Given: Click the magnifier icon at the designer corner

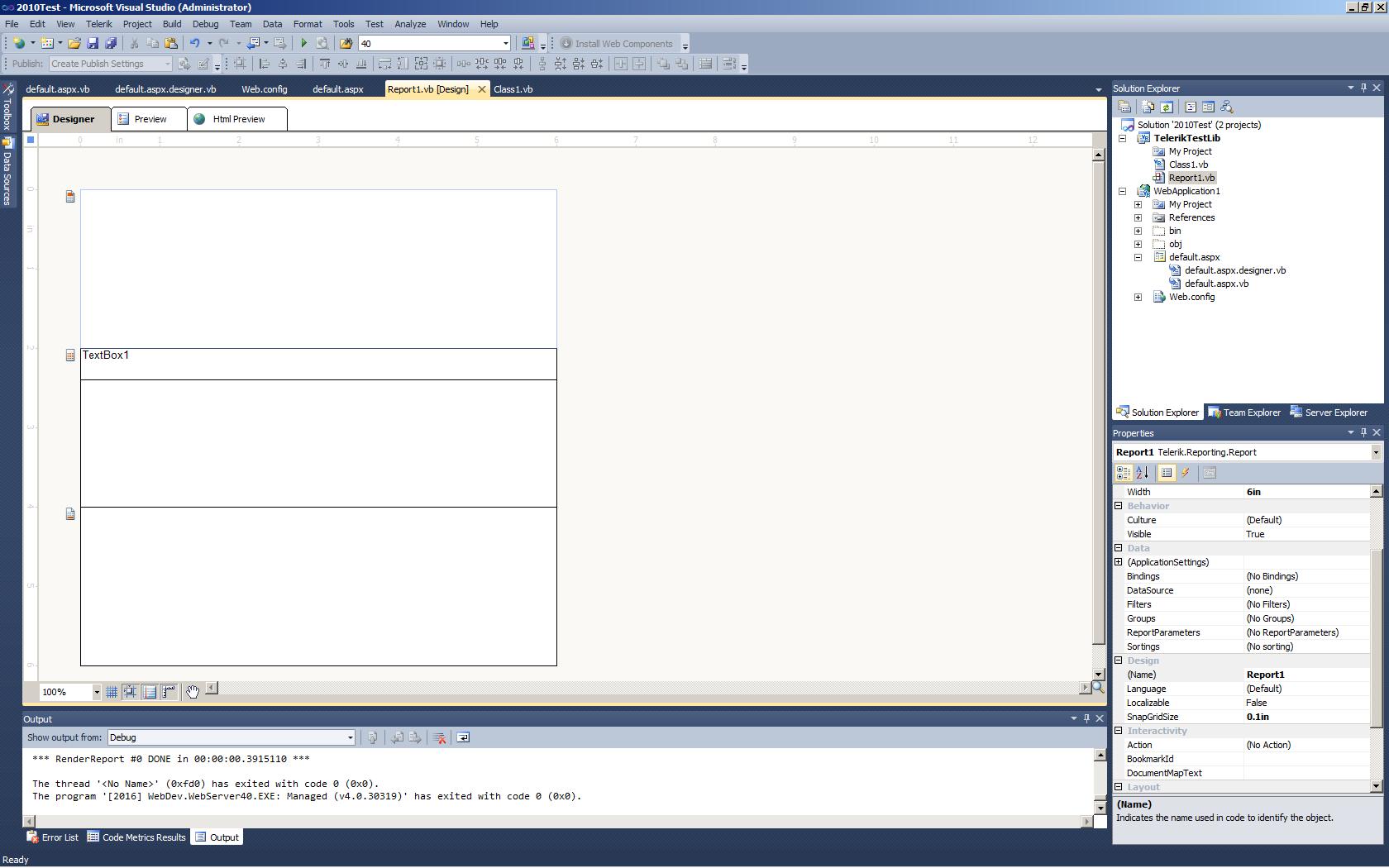Looking at the screenshot, I should pos(1098,687).
